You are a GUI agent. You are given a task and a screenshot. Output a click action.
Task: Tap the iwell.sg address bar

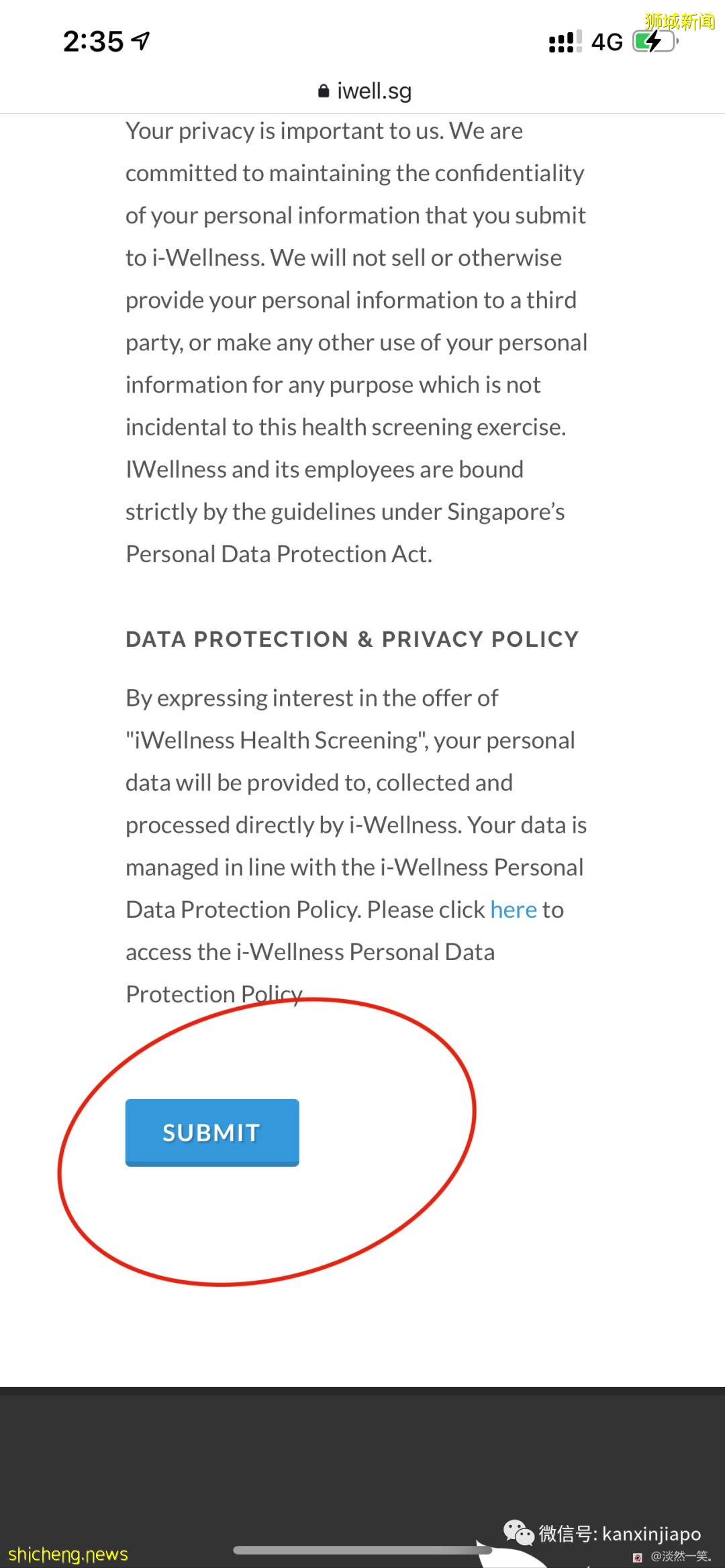(373, 91)
